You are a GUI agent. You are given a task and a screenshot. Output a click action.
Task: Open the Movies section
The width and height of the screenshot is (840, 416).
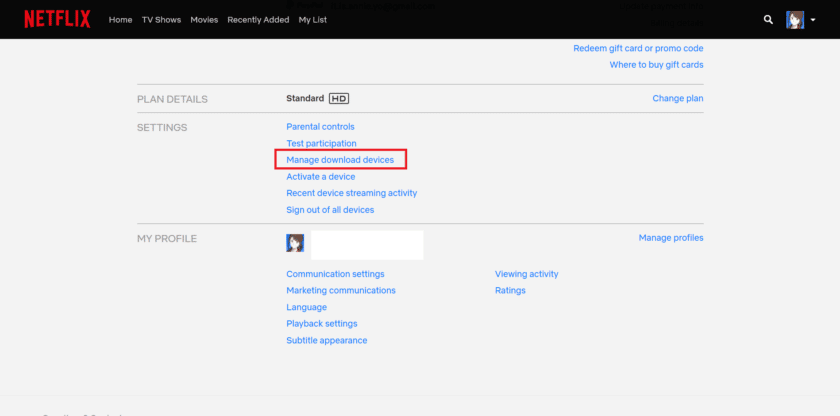[204, 20]
